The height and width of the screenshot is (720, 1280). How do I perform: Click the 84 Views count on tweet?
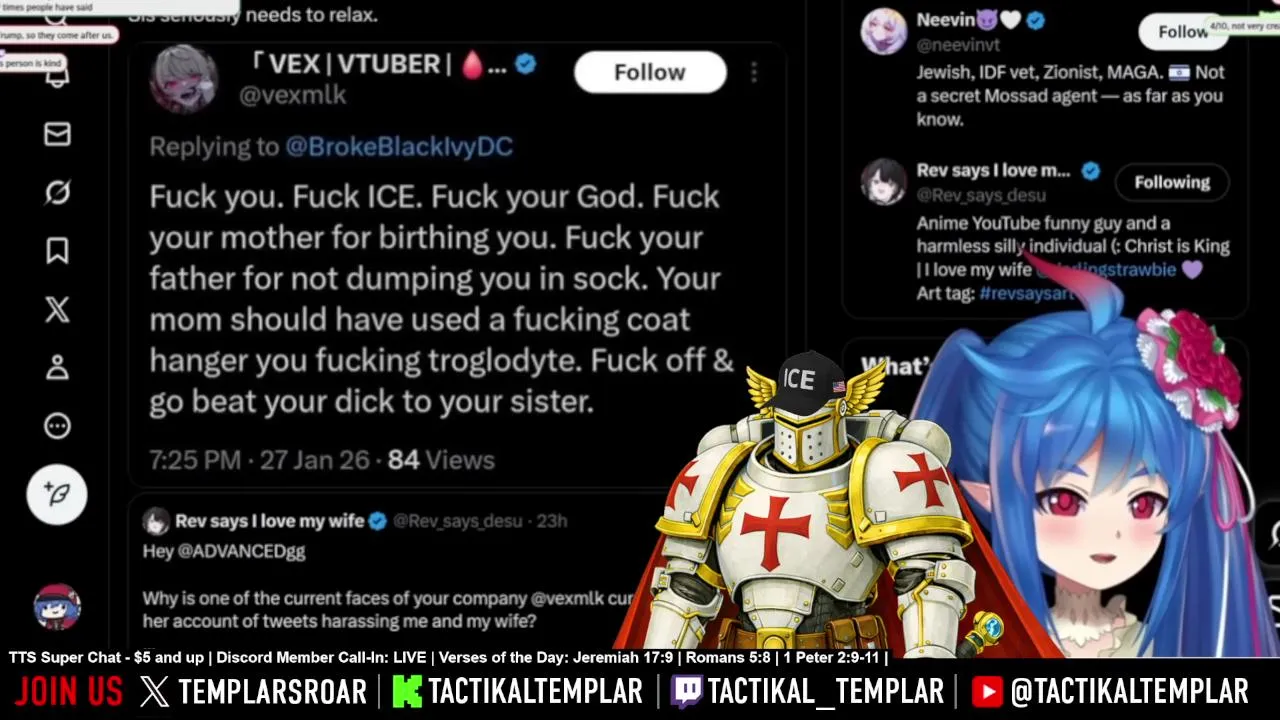[x=441, y=460]
